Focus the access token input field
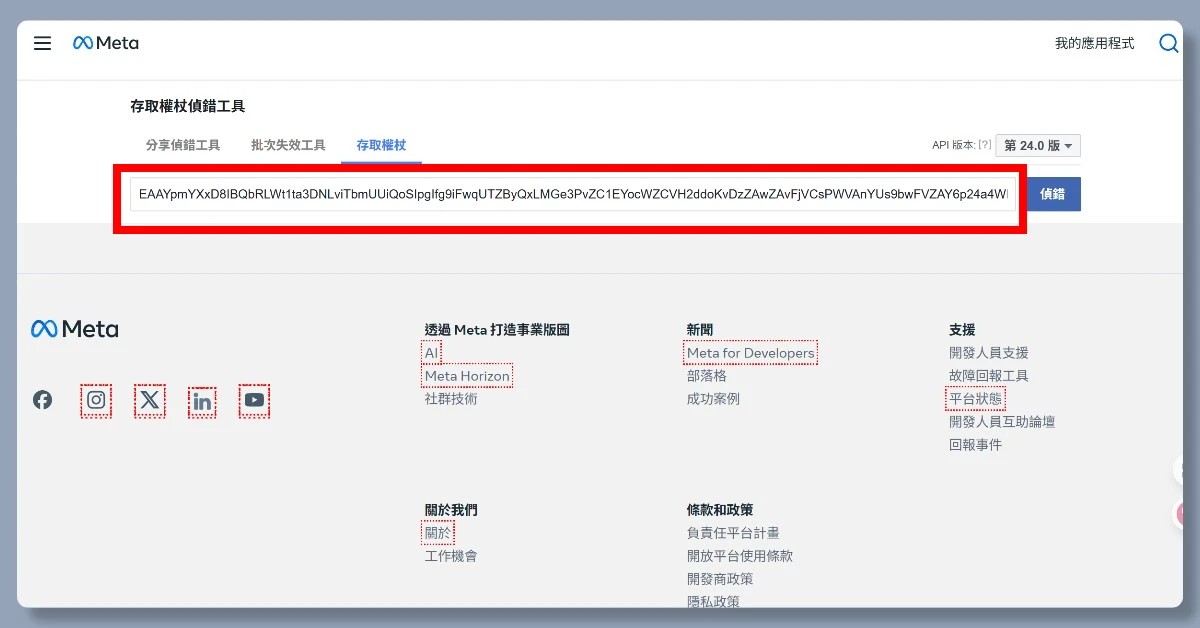Image resolution: width=1200 pixels, height=628 pixels. pyautogui.click(x=573, y=194)
